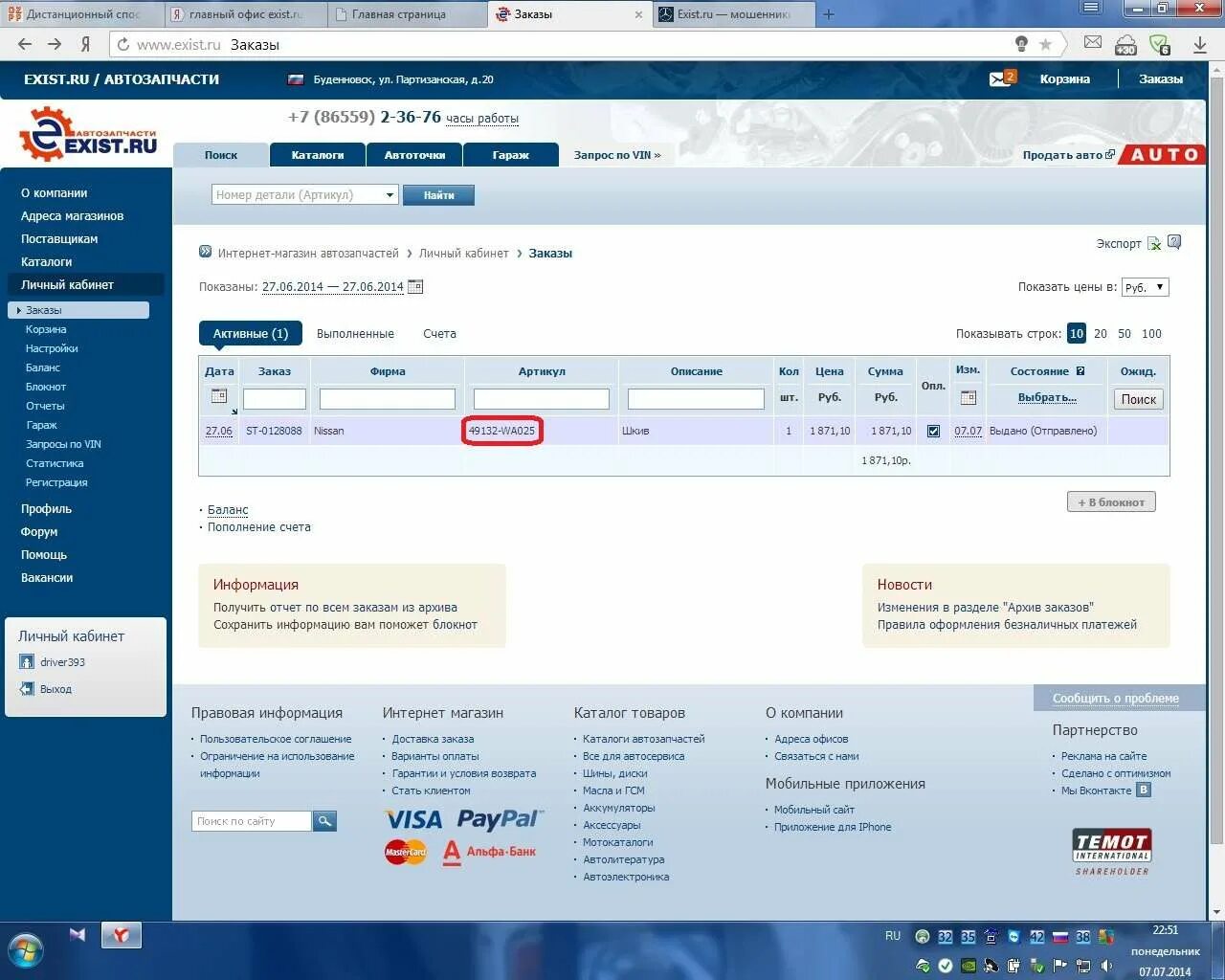Show 20 rows per page
This screenshot has height=980, width=1225.
(x=1101, y=334)
